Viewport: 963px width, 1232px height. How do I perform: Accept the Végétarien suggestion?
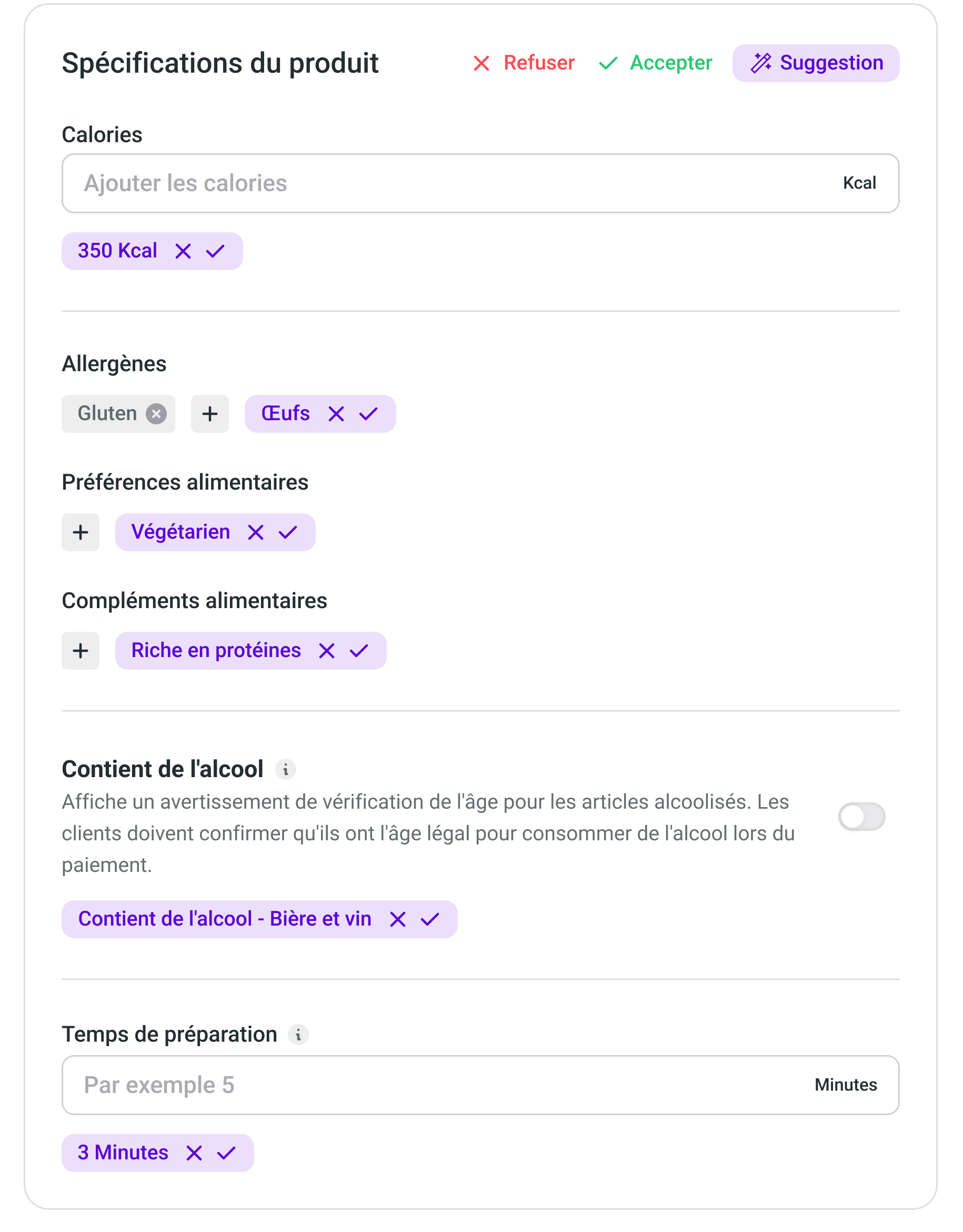pyautogui.click(x=287, y=532)
